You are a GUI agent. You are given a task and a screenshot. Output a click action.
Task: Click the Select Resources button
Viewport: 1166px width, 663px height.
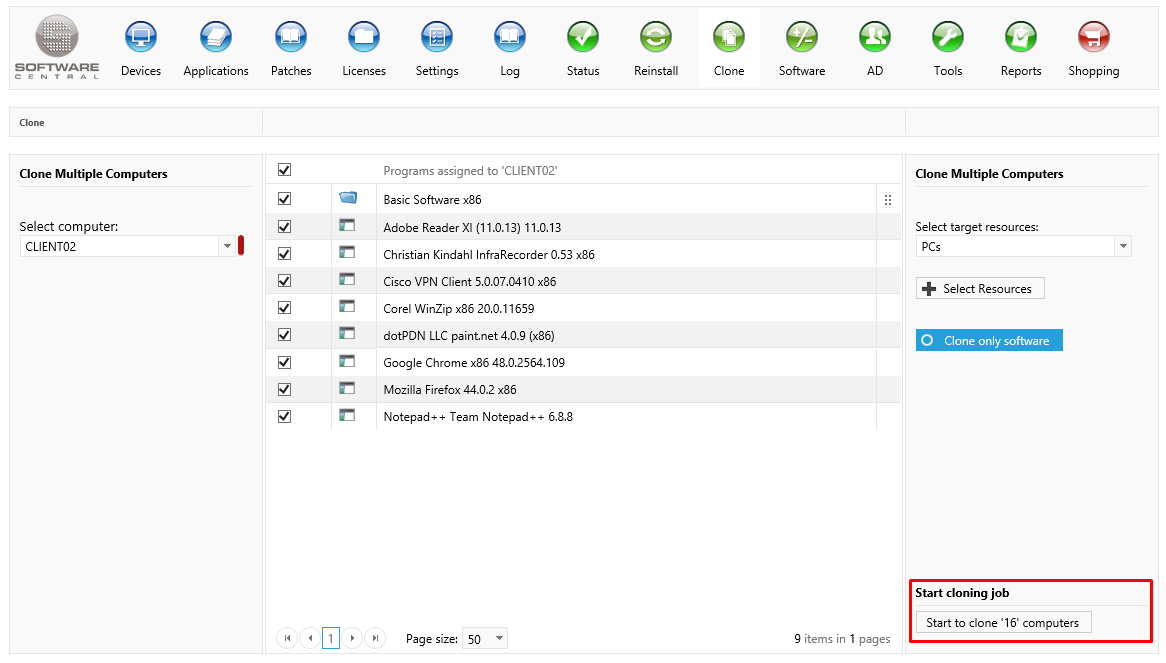click(980, 289)
